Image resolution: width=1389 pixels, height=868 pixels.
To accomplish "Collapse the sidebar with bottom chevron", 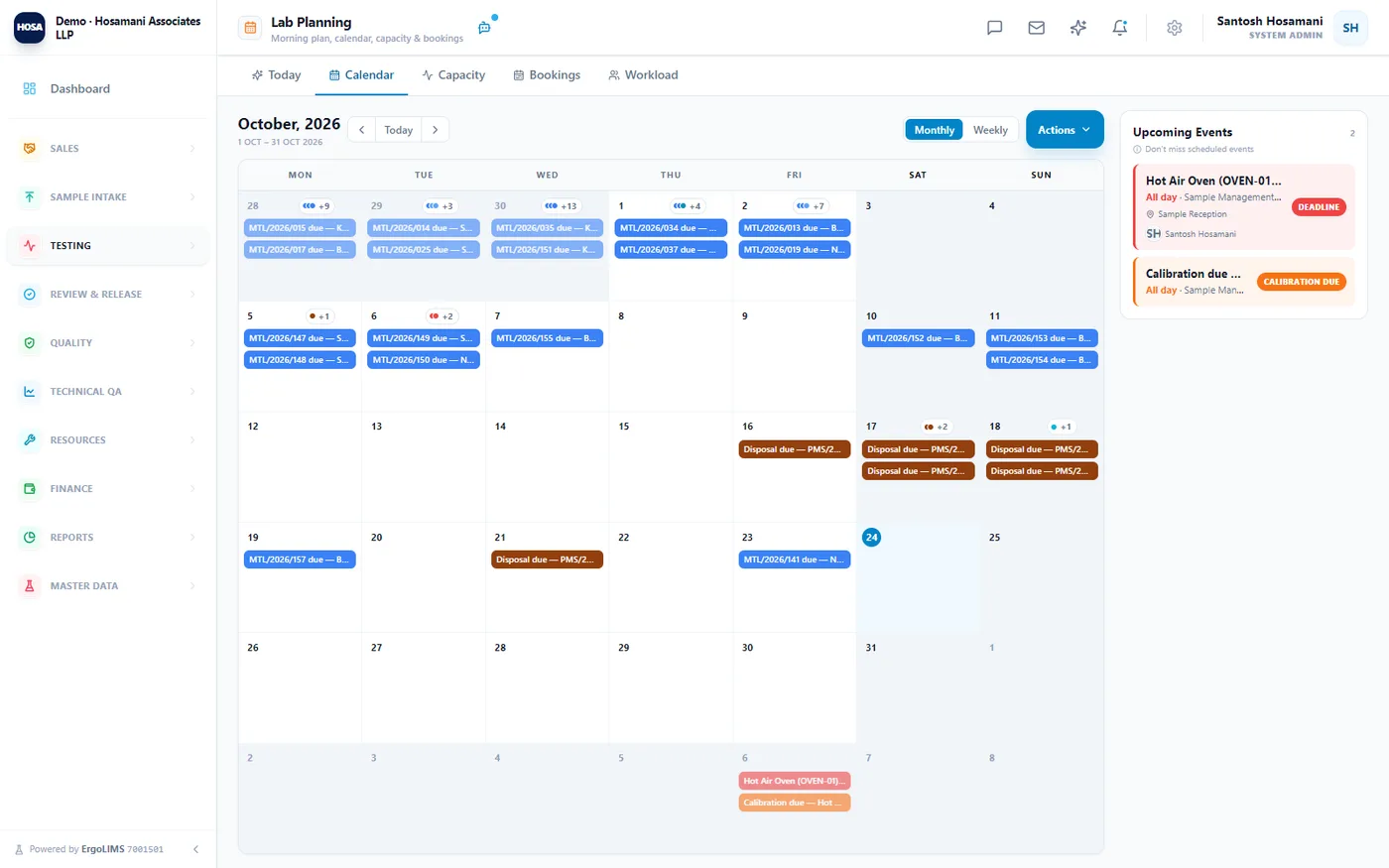I will (195, 849).
